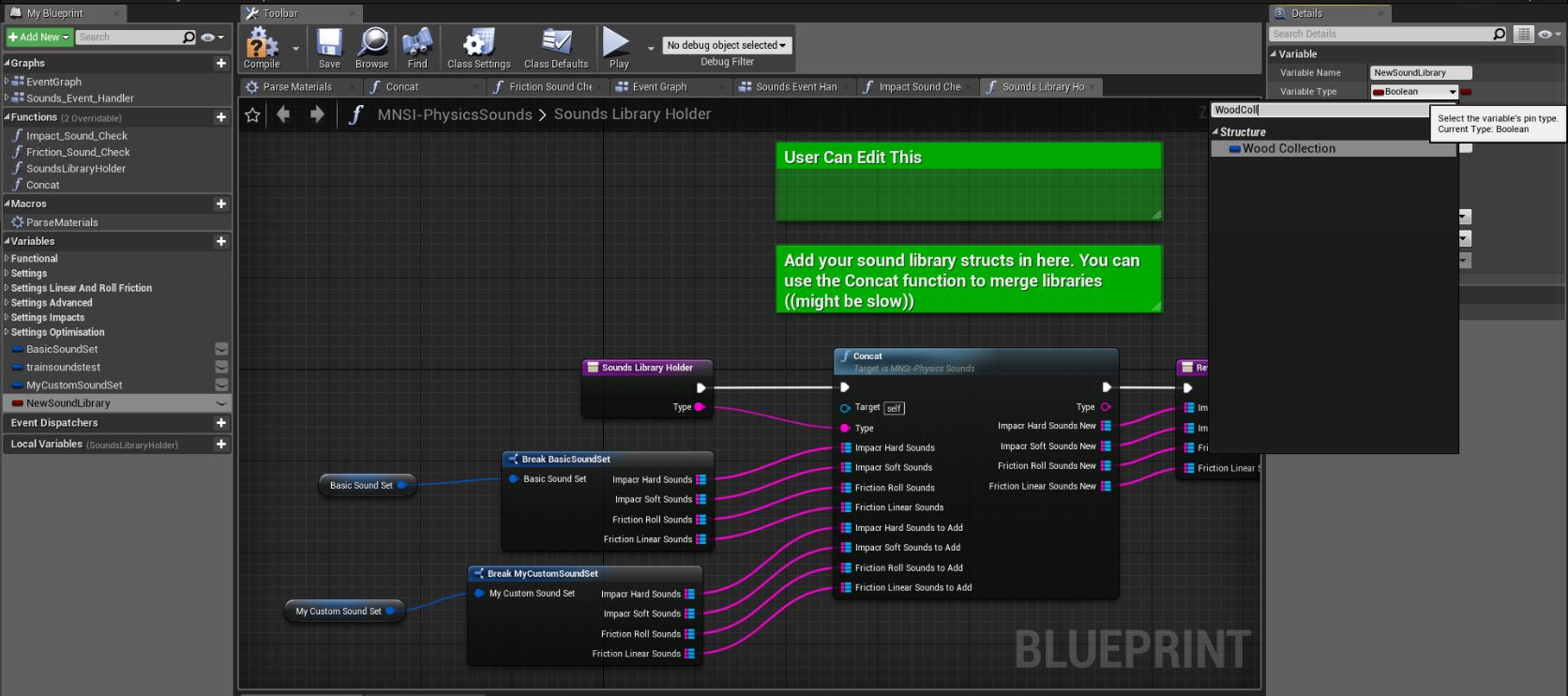This screenshot has height=696, width=1568.
Task: Open Browse in the content browser
Action: 371,43
